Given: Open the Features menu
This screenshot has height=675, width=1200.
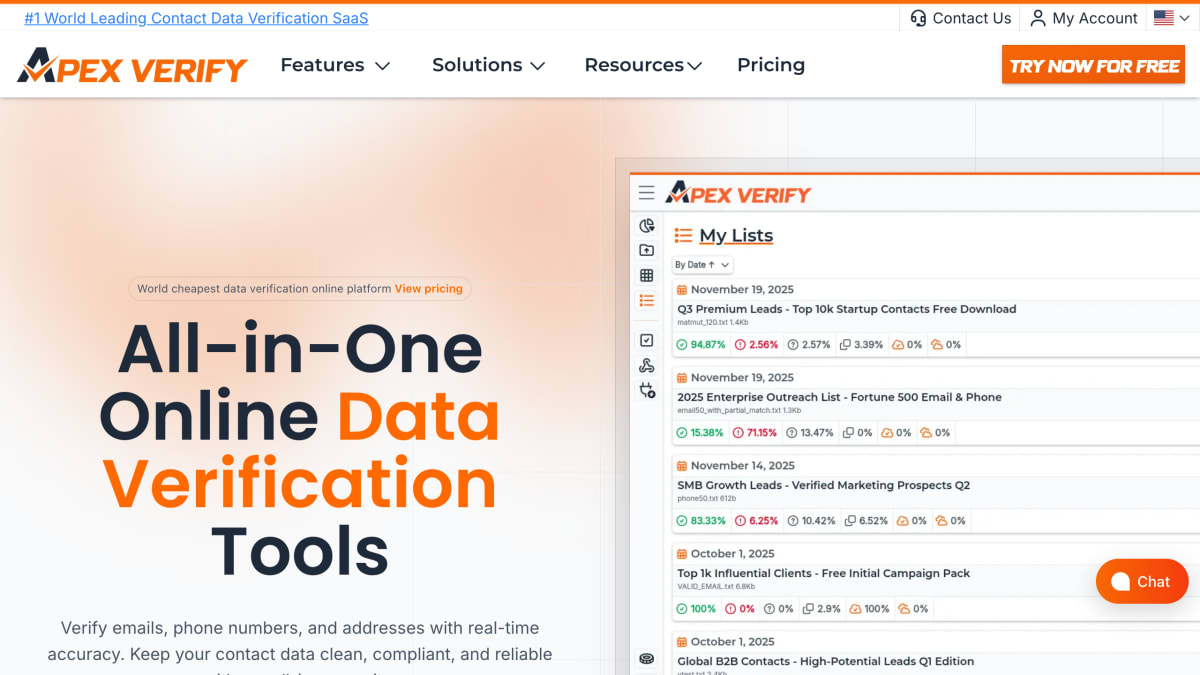Looking at the screenshot, I should click(335, 65).
